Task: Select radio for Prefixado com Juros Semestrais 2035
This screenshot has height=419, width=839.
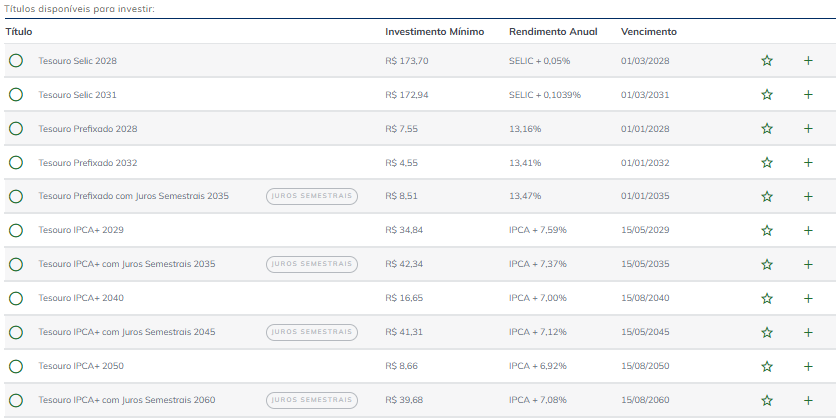Action: (x=16, y=196)
